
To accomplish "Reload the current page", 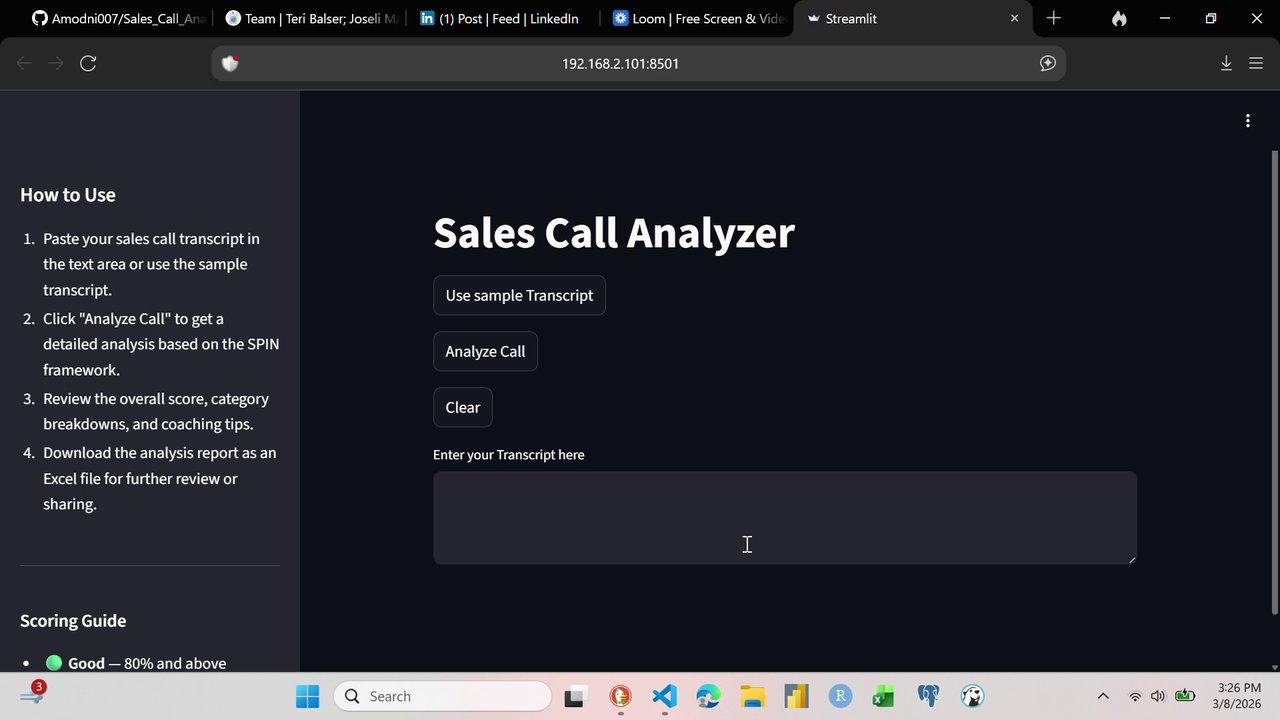I will [x=88, y=63].
